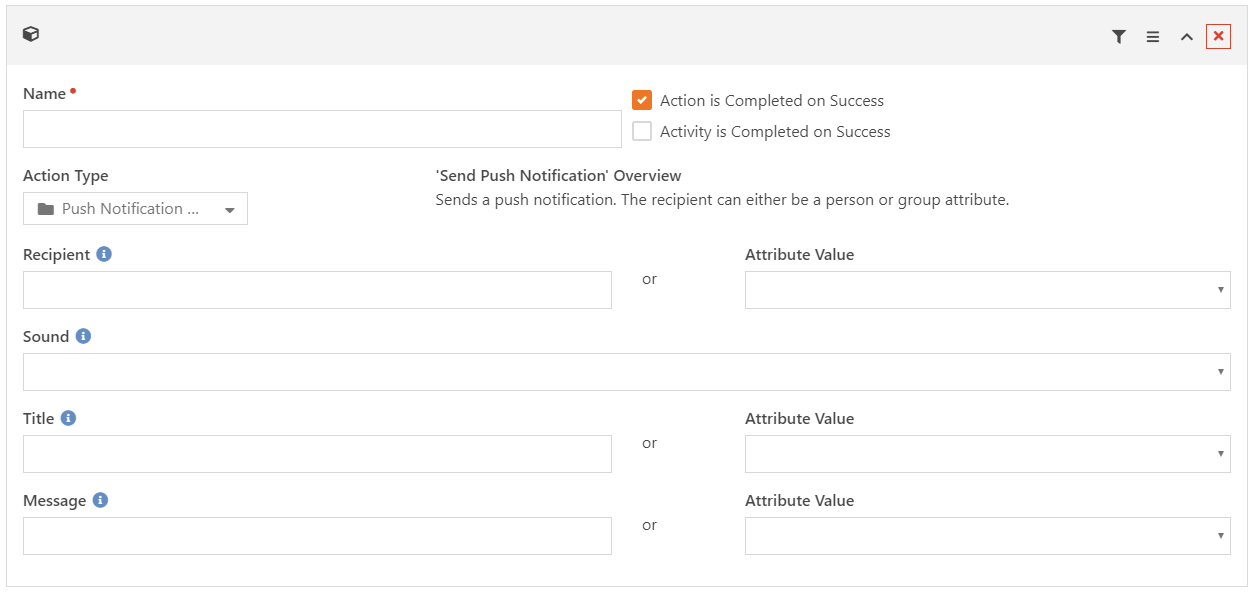Click into the Message input box

click(317, 536)
